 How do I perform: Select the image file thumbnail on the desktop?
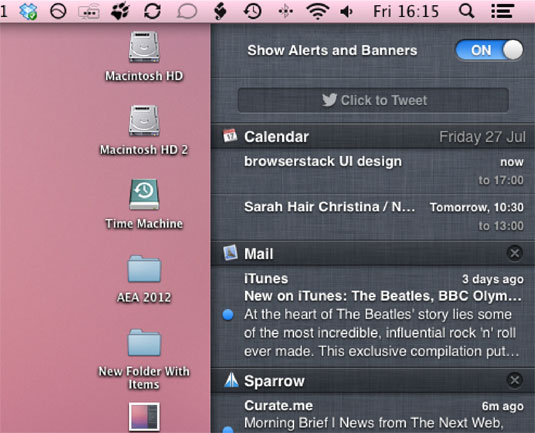pos(144,416)
